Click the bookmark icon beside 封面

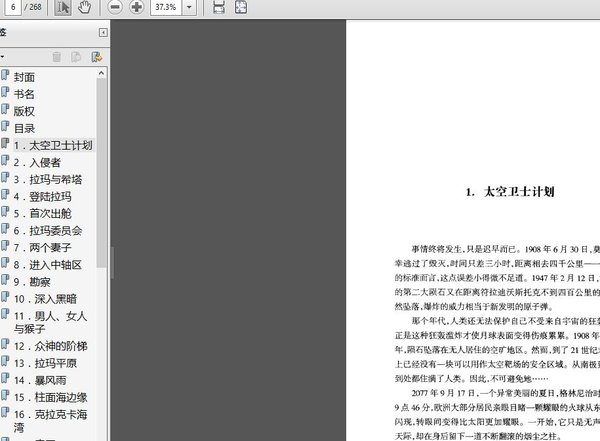coord(5,75)
